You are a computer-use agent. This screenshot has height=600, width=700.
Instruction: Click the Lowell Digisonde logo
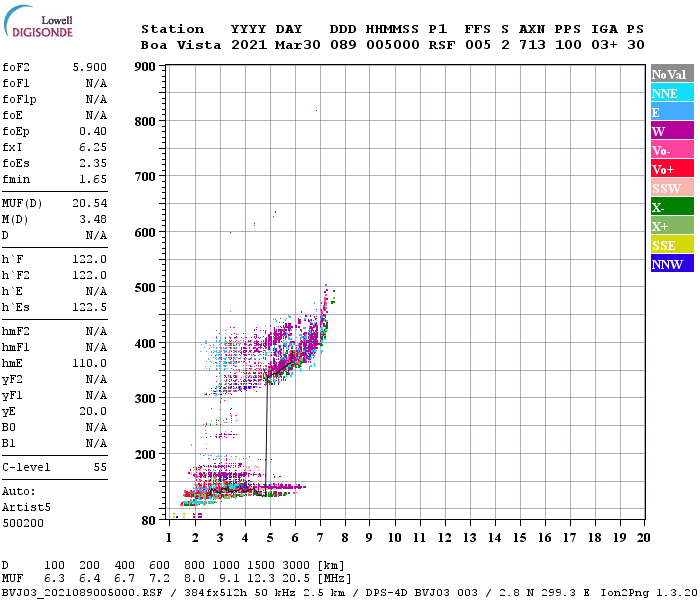coord(38,21)
